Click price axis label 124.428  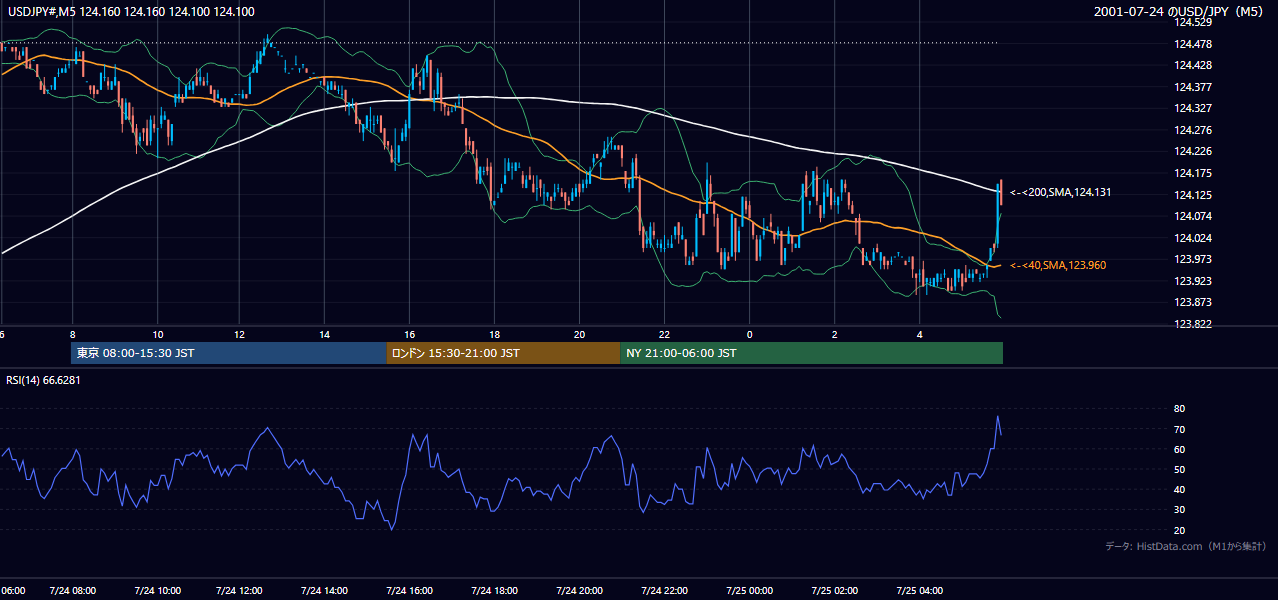click(x=1194, y=65)
